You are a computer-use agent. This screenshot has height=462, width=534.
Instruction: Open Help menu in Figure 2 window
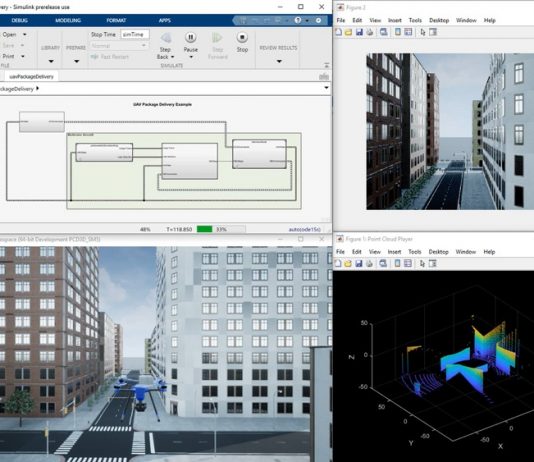tap(489, 20)
